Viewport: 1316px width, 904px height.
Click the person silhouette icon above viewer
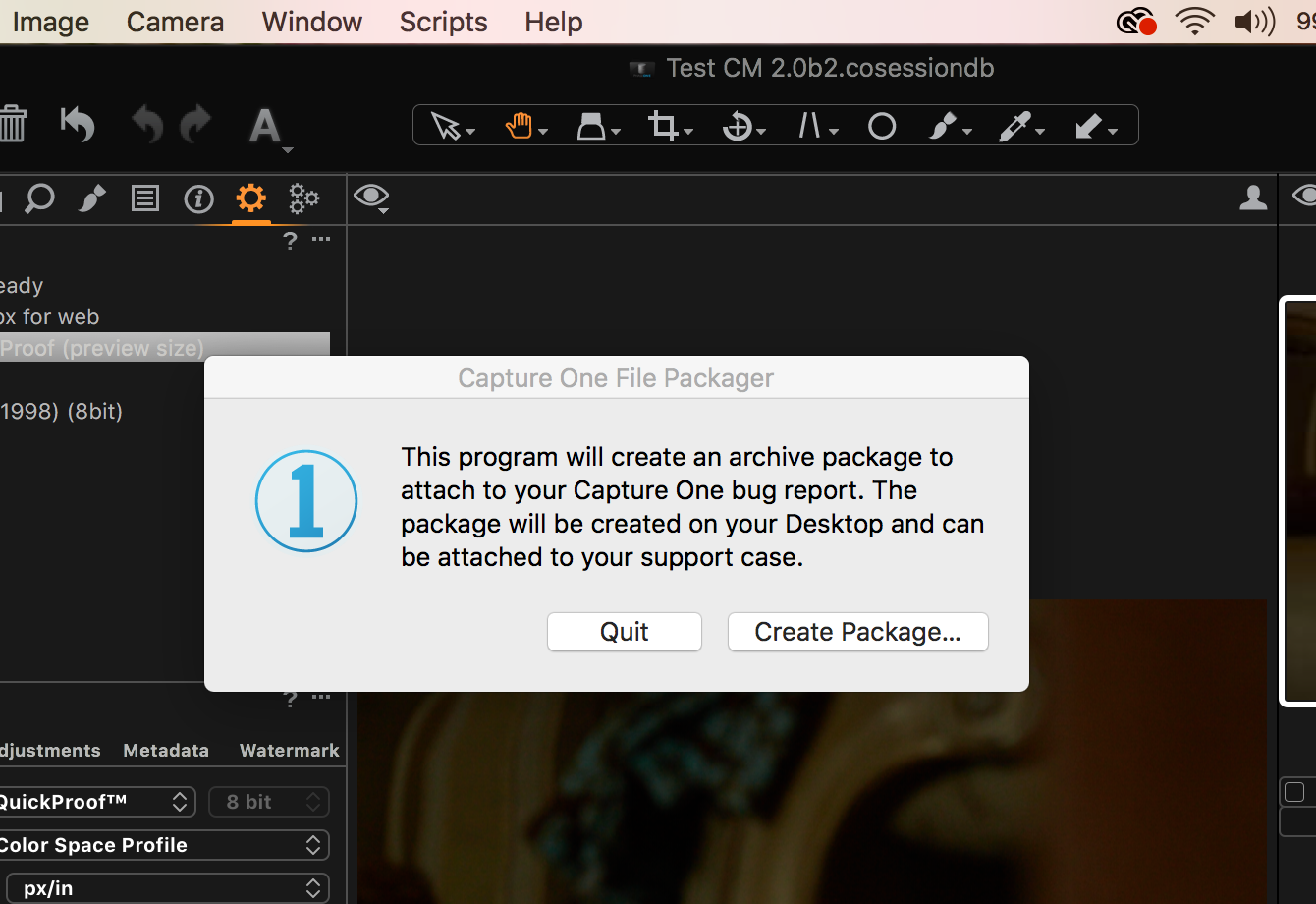pos(1253,198)
